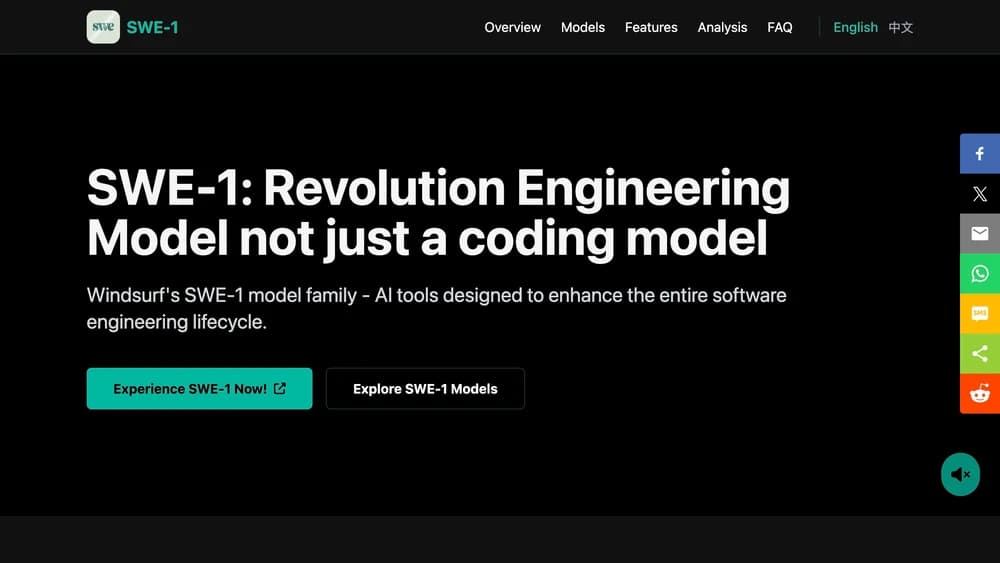Click the SWE-1: Revolution Engineering headline
Image resolution: width=1000 pixels, height=563 pixels.
coord(438,213)
